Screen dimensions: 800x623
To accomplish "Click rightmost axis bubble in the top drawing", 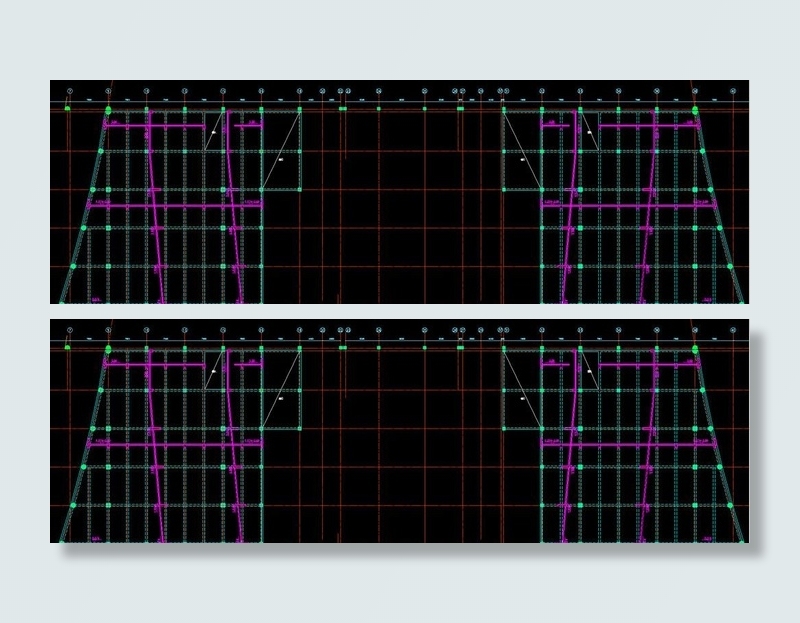I will [x=733, y=91].
